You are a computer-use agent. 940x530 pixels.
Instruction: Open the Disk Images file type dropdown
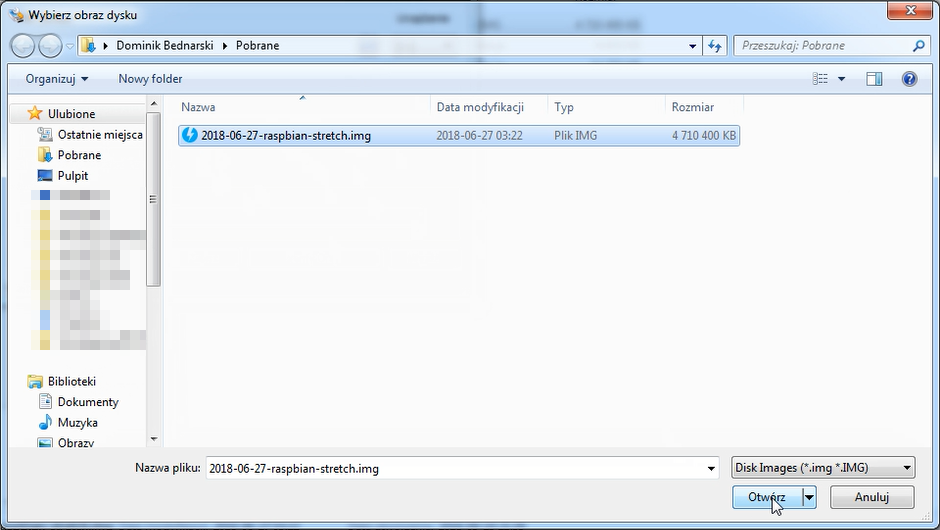coord(822,468)
